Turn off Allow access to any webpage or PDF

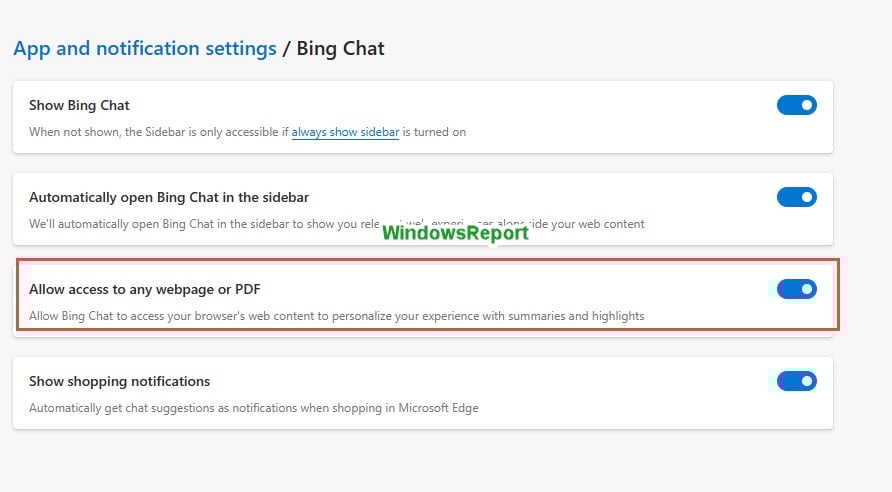click(796, 289)
